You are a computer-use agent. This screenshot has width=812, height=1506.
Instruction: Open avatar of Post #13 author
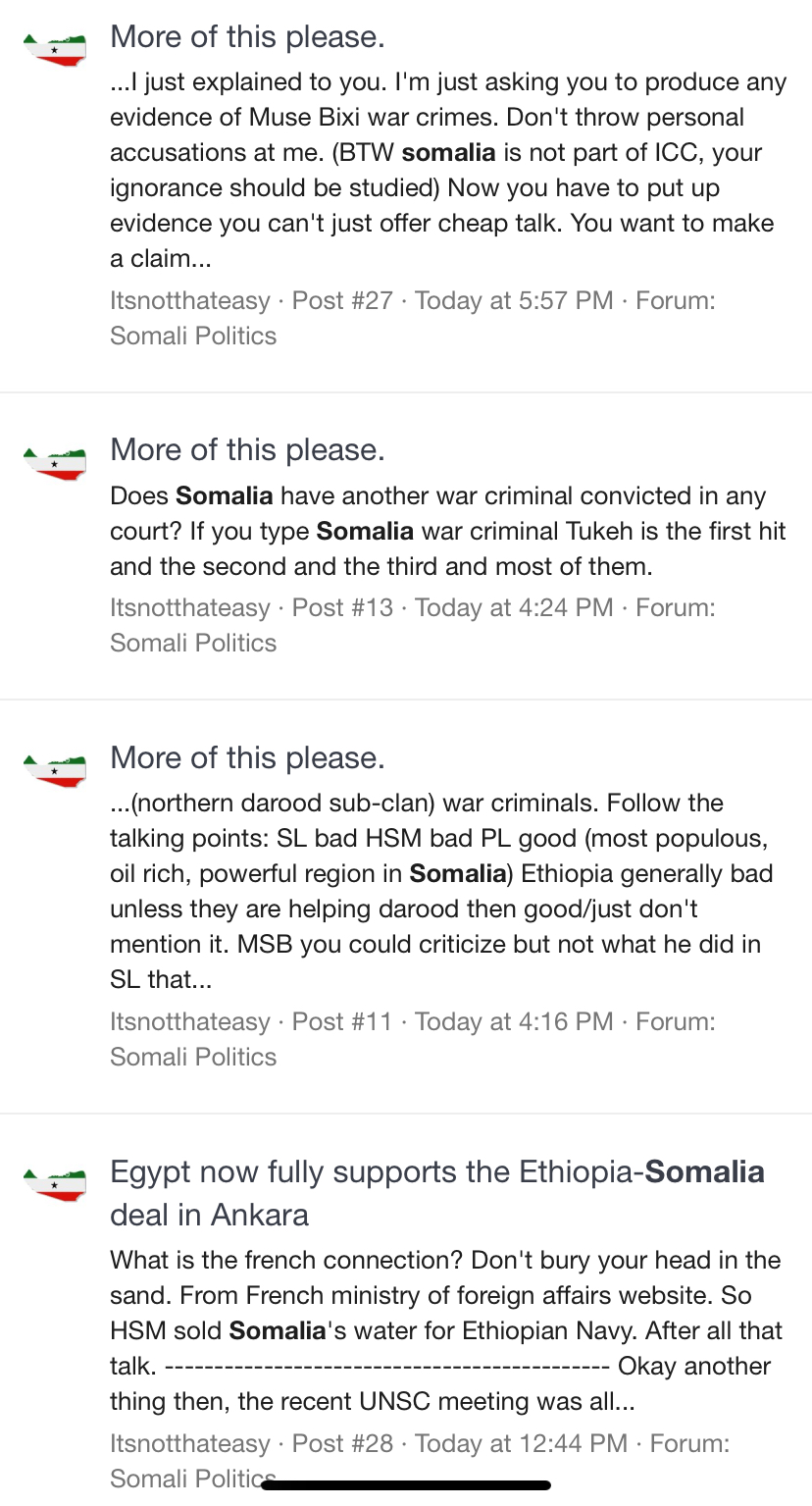pyautogui.click(x=55, y=460)
